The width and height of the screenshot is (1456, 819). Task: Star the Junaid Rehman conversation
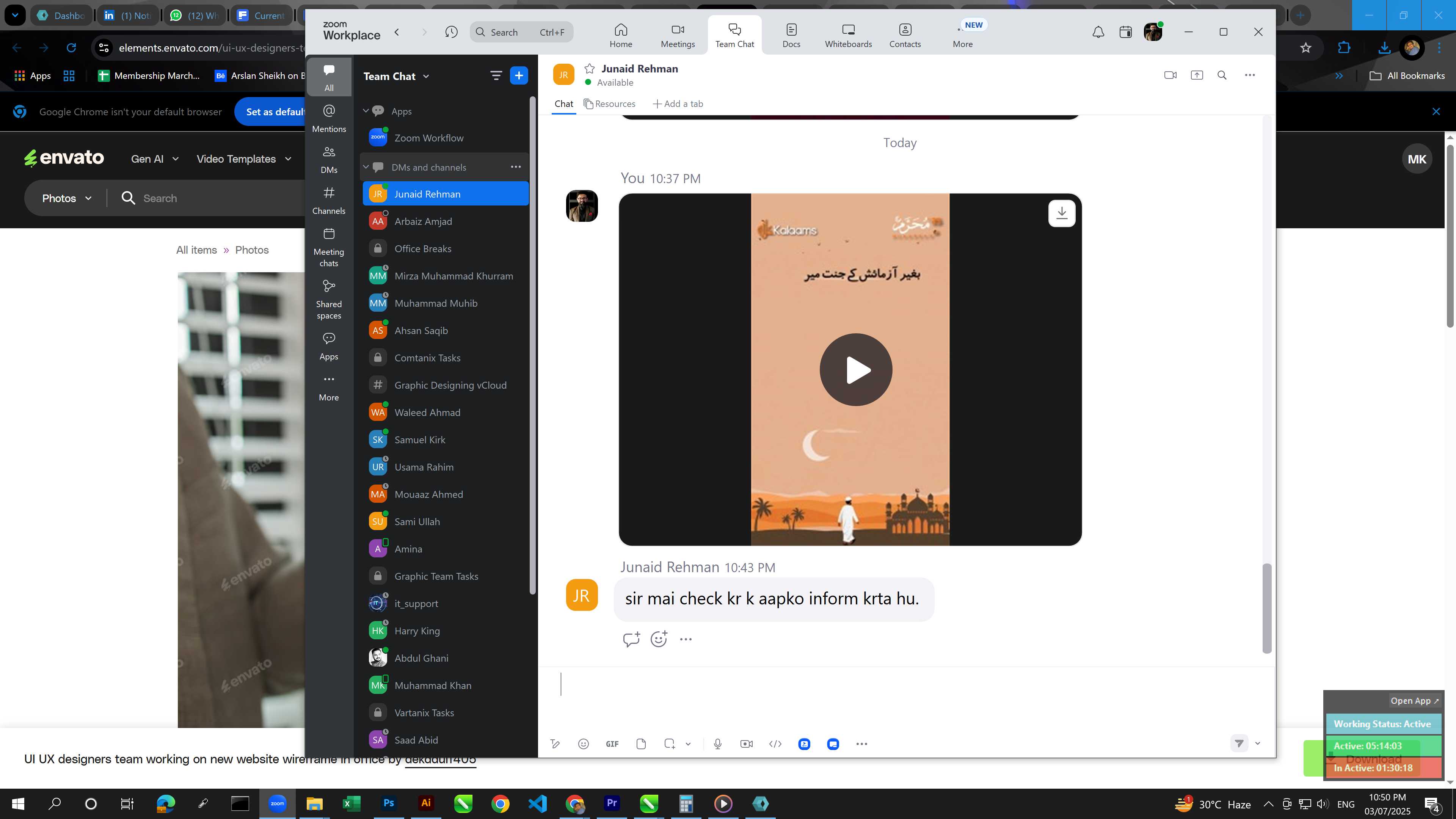click(590, 68)
